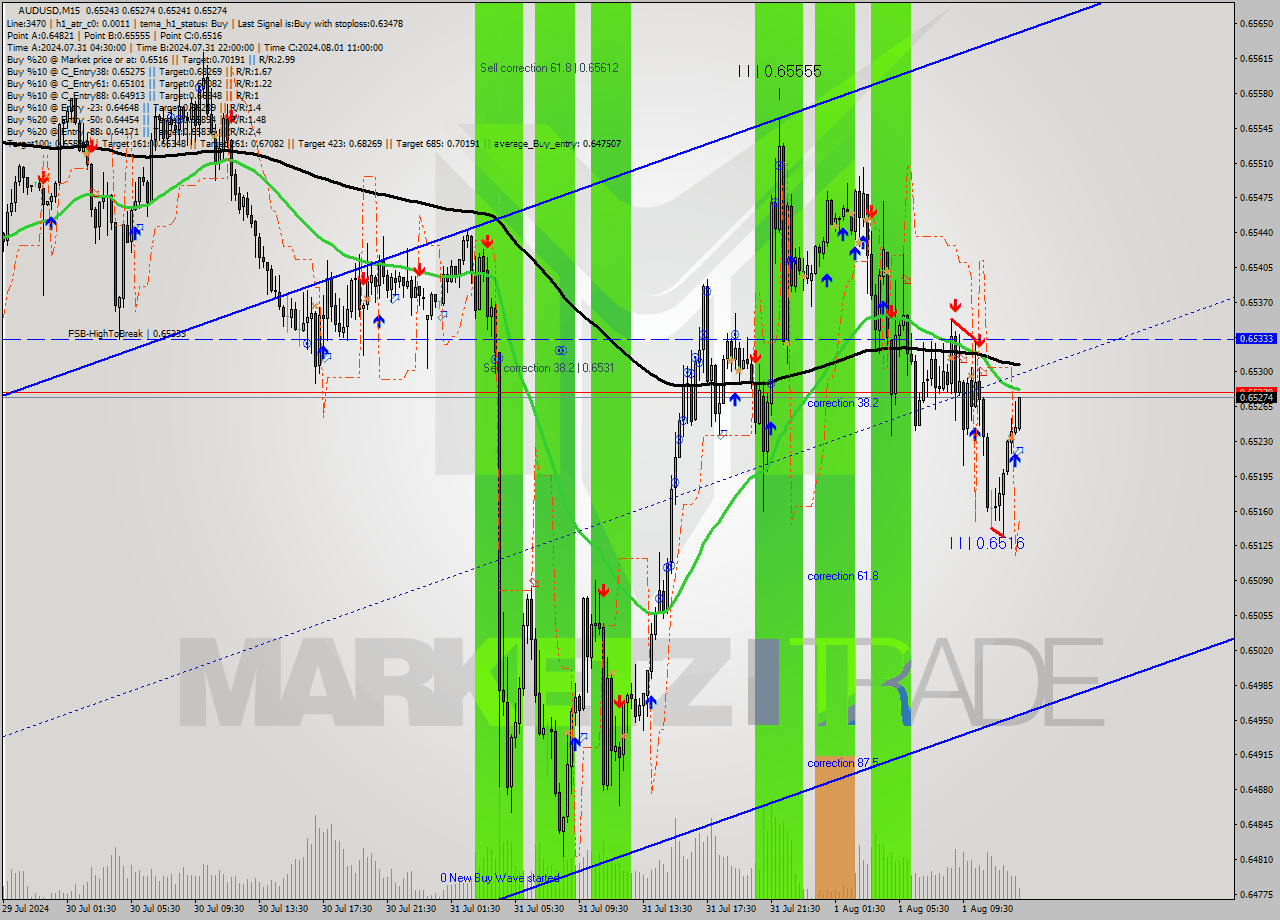Viewport: 1280px width, 920px height.
Task: Click the 'Sell correction 38.2 | 0.6531' label
Action: pyautogui.click(x=549, y=368)
